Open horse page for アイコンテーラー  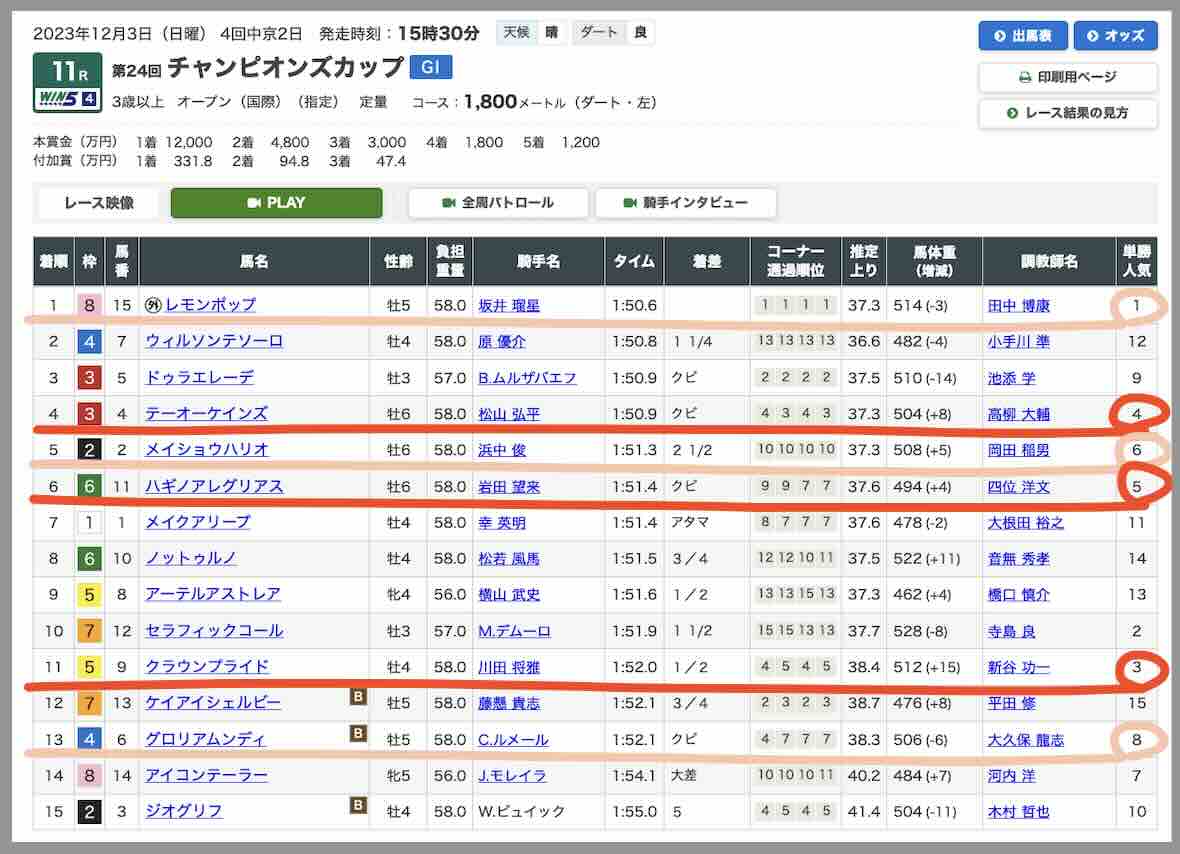click(206, 774)
